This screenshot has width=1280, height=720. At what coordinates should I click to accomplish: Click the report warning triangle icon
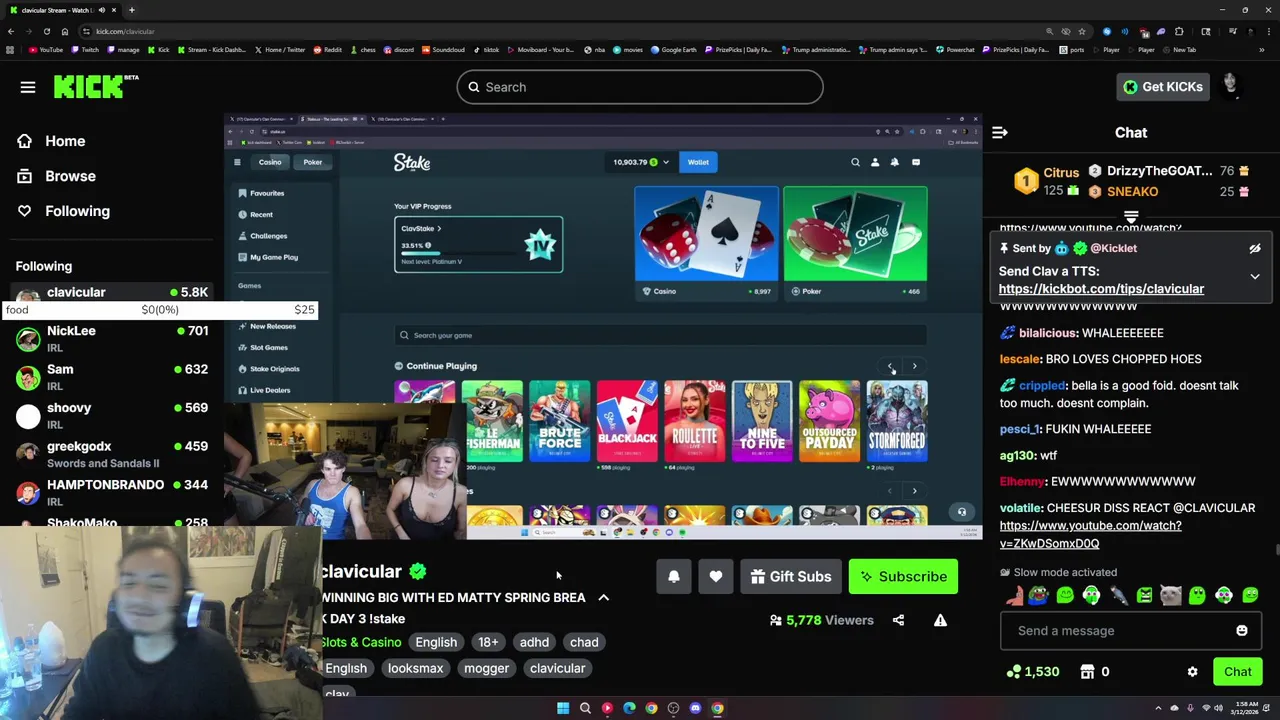pyautogui.click(x=940, y=620)
